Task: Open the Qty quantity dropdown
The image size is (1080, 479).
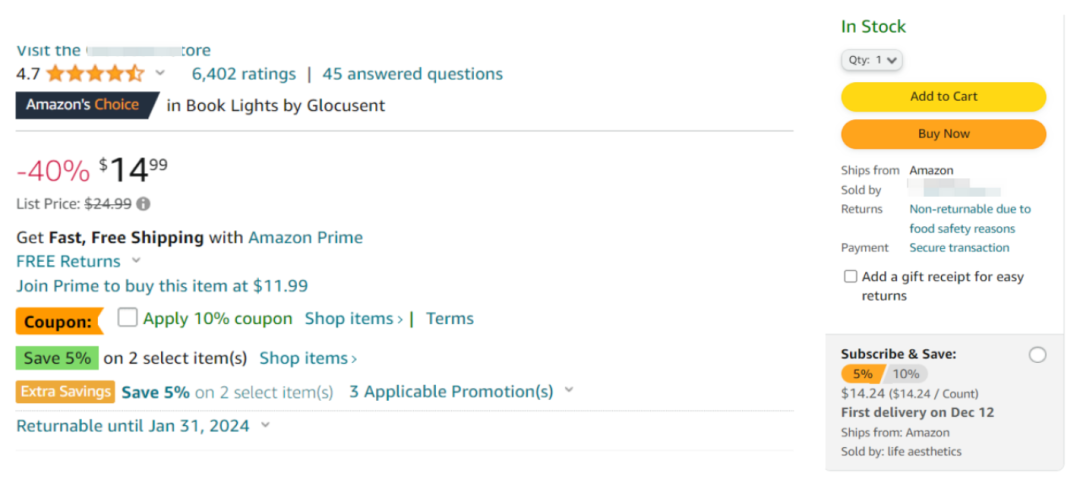Action: [x=872, y=60]
